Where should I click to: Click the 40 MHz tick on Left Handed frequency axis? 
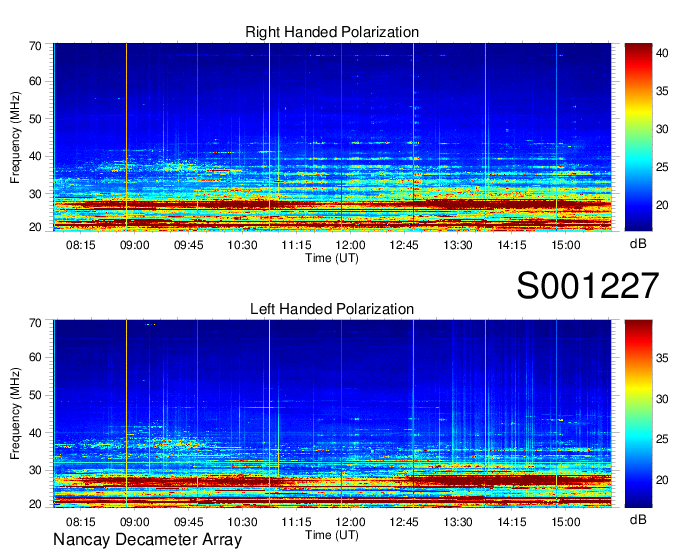(x=35, y=433)
